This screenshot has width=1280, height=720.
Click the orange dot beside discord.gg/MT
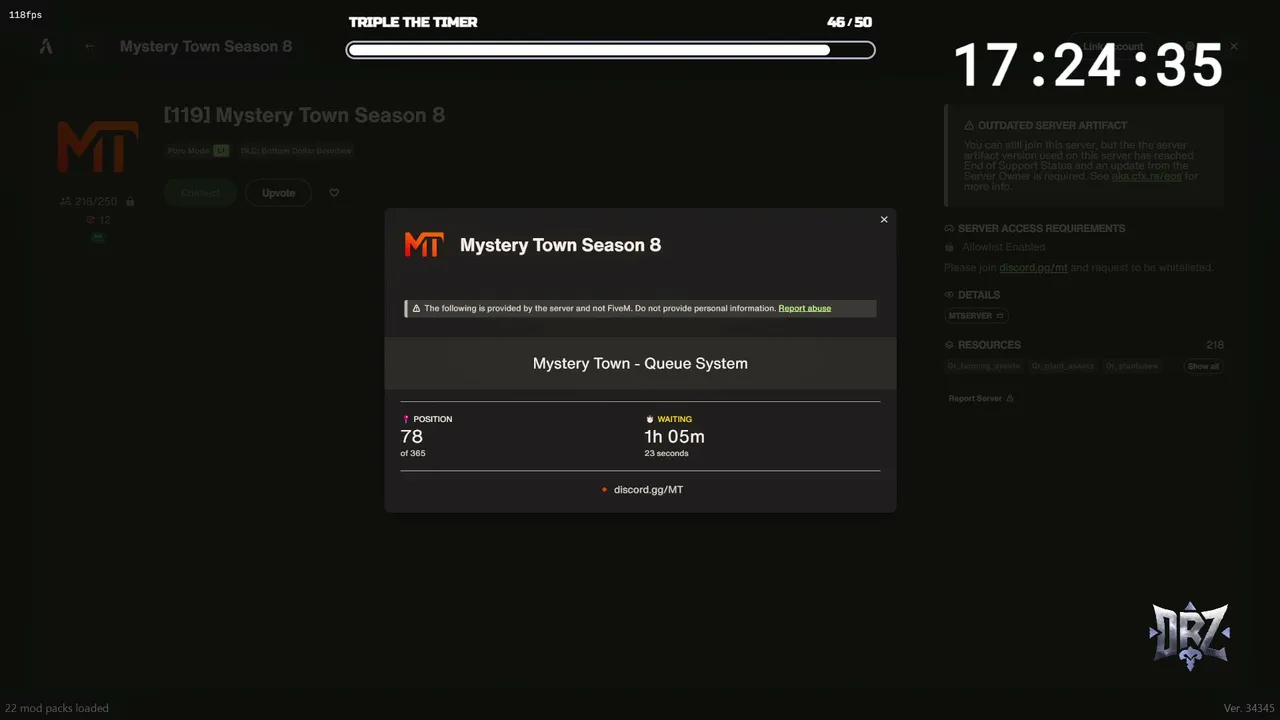pos(605,490)
